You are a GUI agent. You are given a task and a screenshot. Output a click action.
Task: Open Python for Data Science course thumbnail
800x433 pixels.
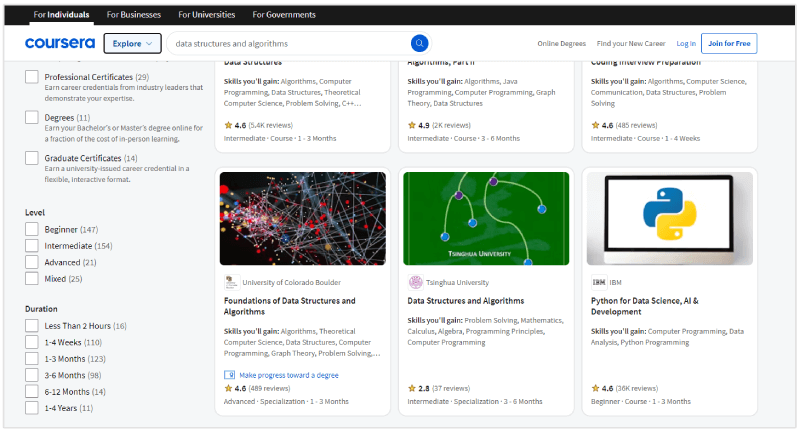[x=669, y=218]
